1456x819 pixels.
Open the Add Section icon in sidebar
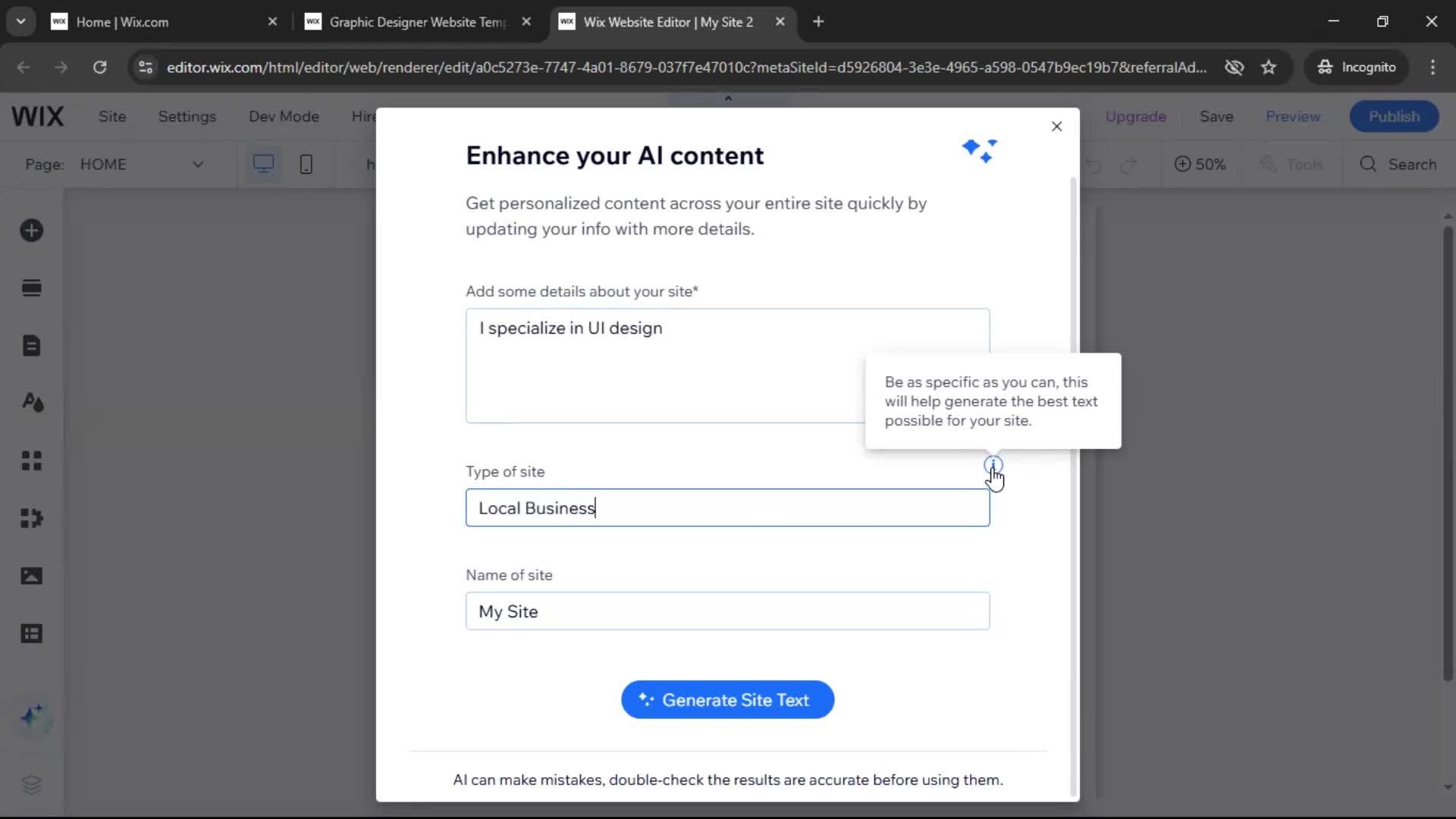click(31, 288)
